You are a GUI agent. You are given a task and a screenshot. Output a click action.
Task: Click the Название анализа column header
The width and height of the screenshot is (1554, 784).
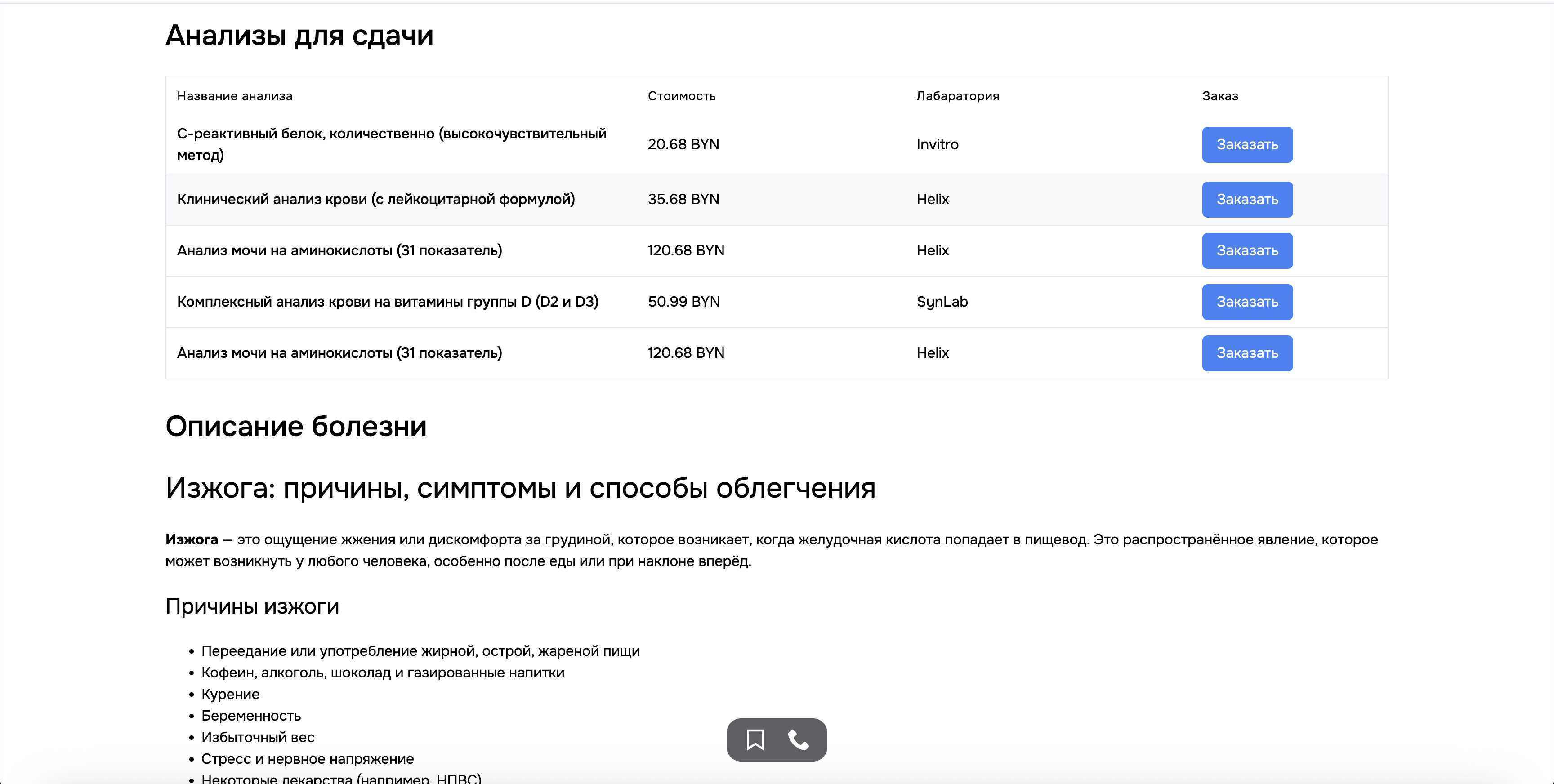pyautogui.click(x=235, y=96)
